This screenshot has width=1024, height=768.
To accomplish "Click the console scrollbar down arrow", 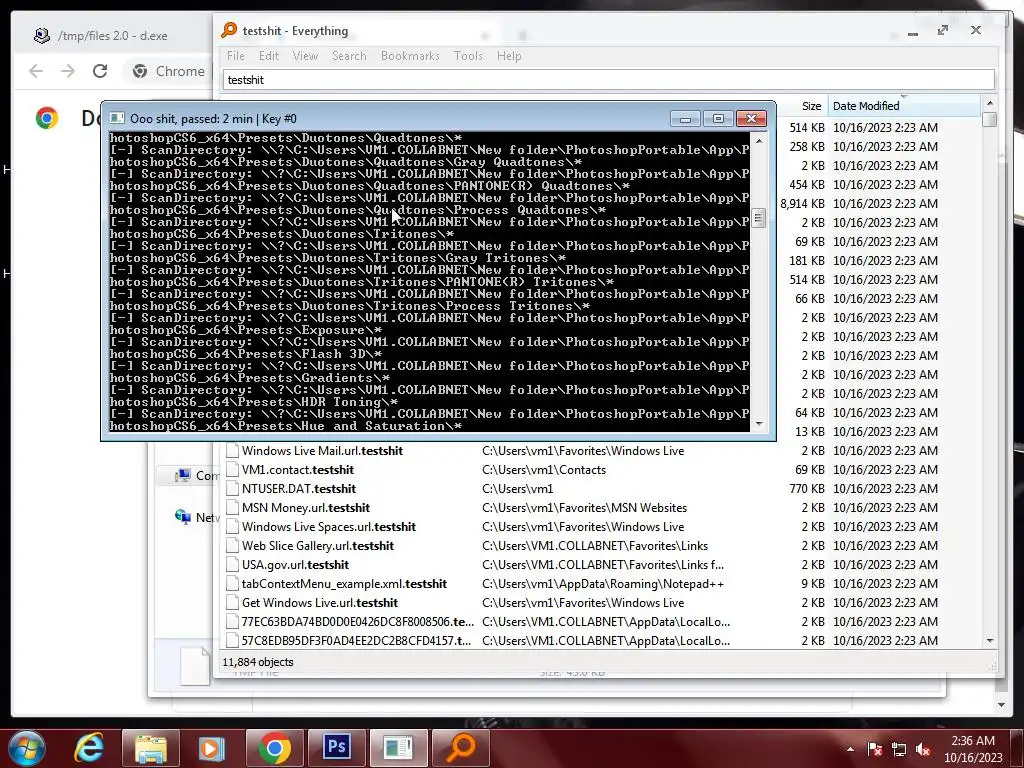I will [x=758, y=424].
